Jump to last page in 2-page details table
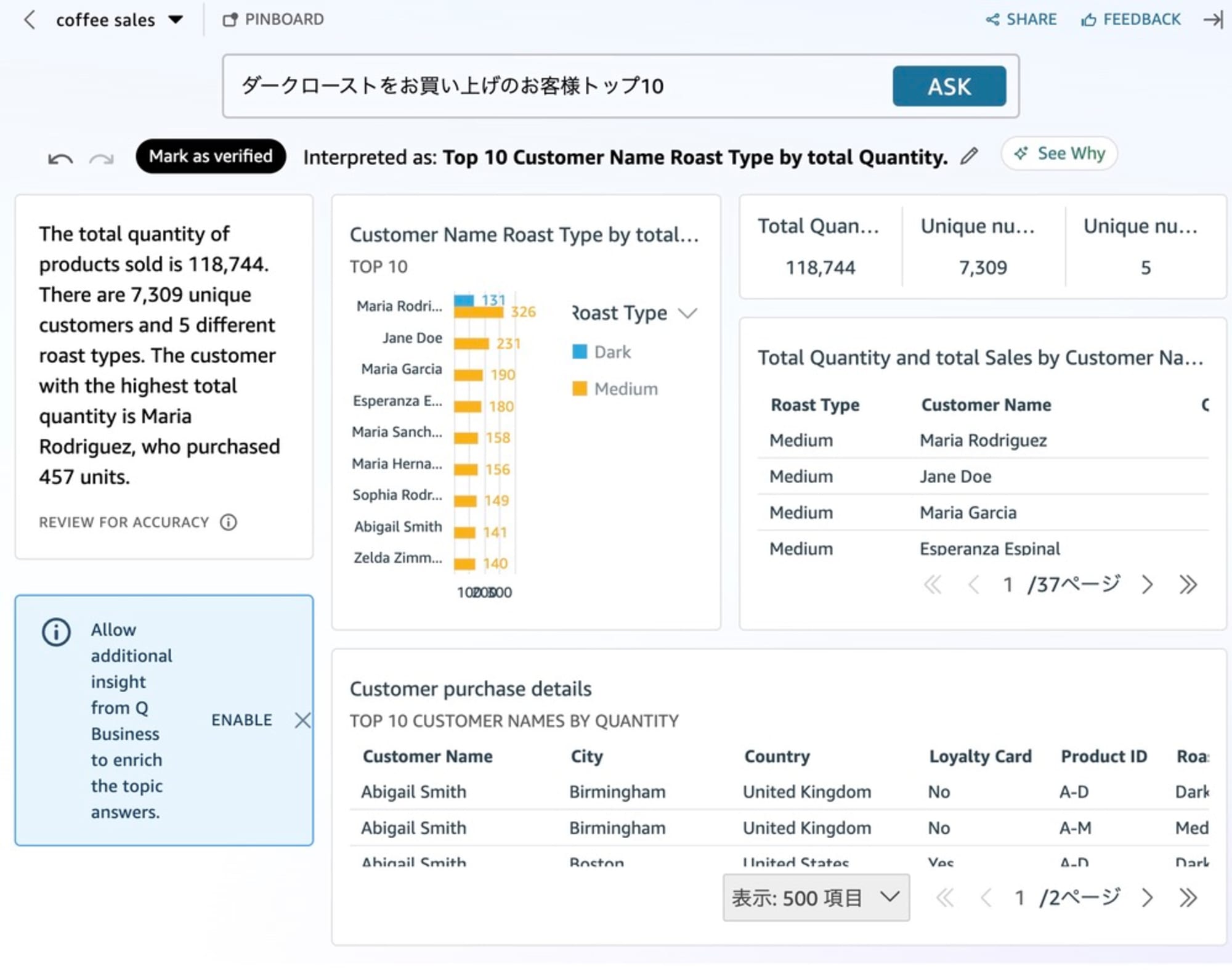1232x975 pixels. [x=1188, y=898]
